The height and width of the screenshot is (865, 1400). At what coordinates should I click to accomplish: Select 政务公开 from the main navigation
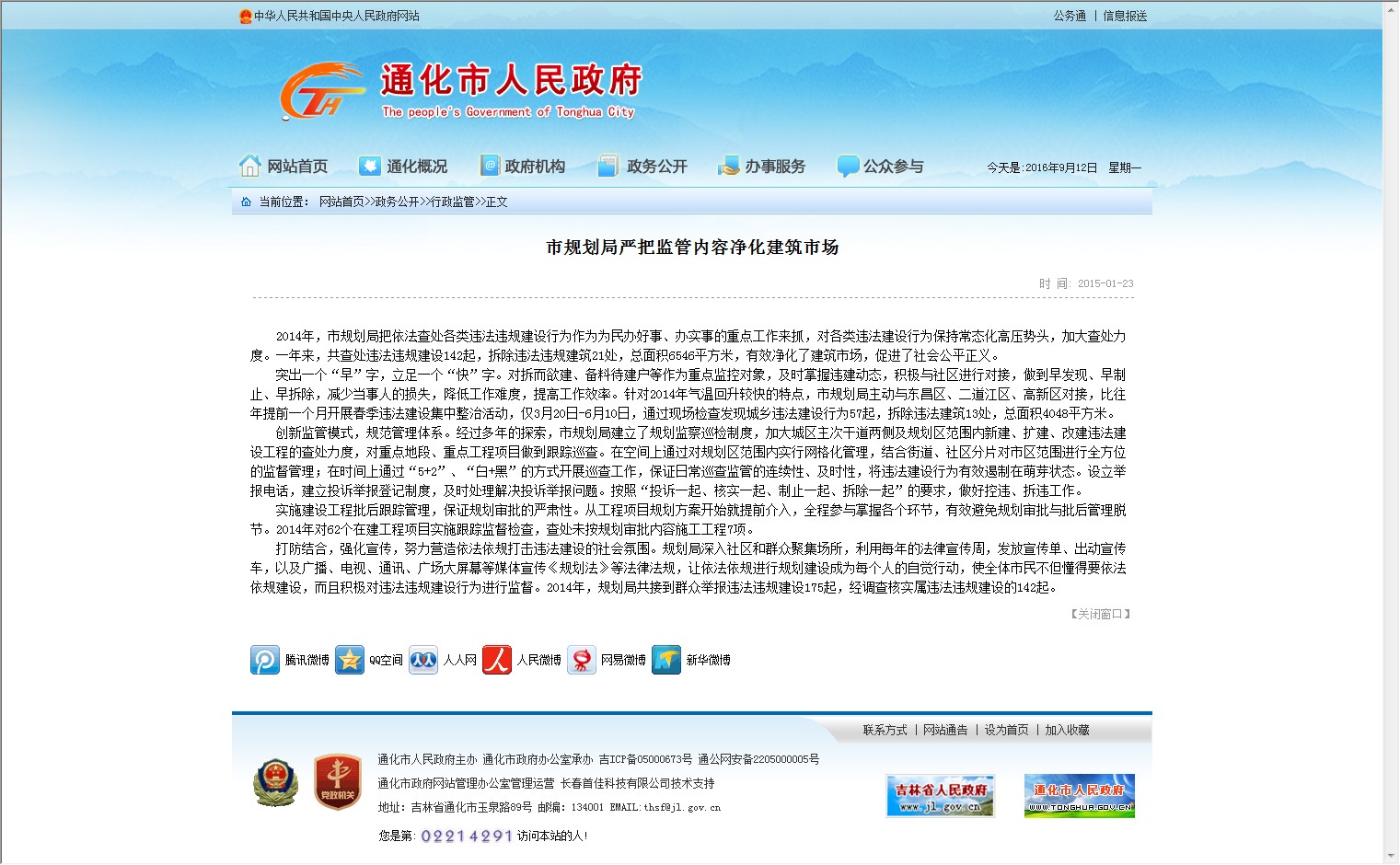[642, 167]
